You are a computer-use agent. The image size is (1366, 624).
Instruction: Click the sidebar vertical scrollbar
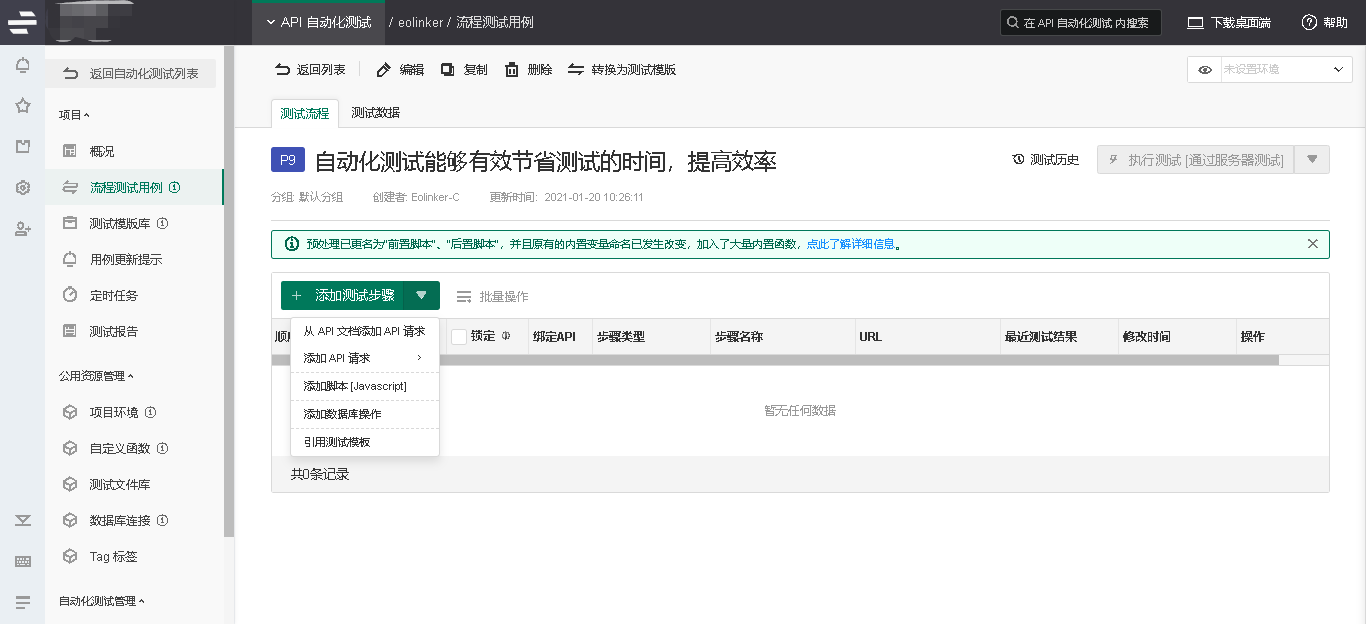tap(229, 290)
